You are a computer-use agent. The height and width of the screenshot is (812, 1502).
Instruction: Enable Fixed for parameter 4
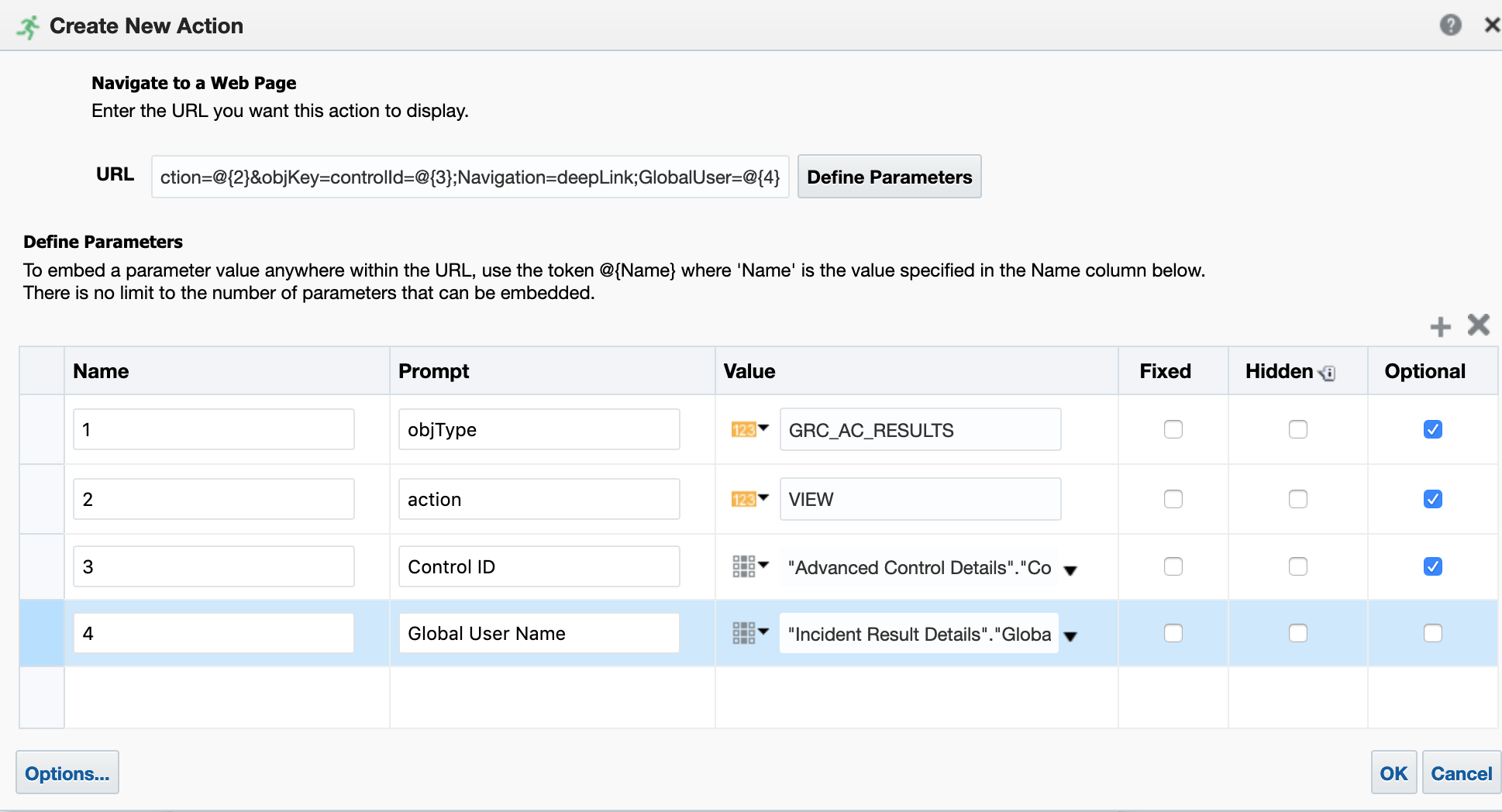pos(1173,633)
